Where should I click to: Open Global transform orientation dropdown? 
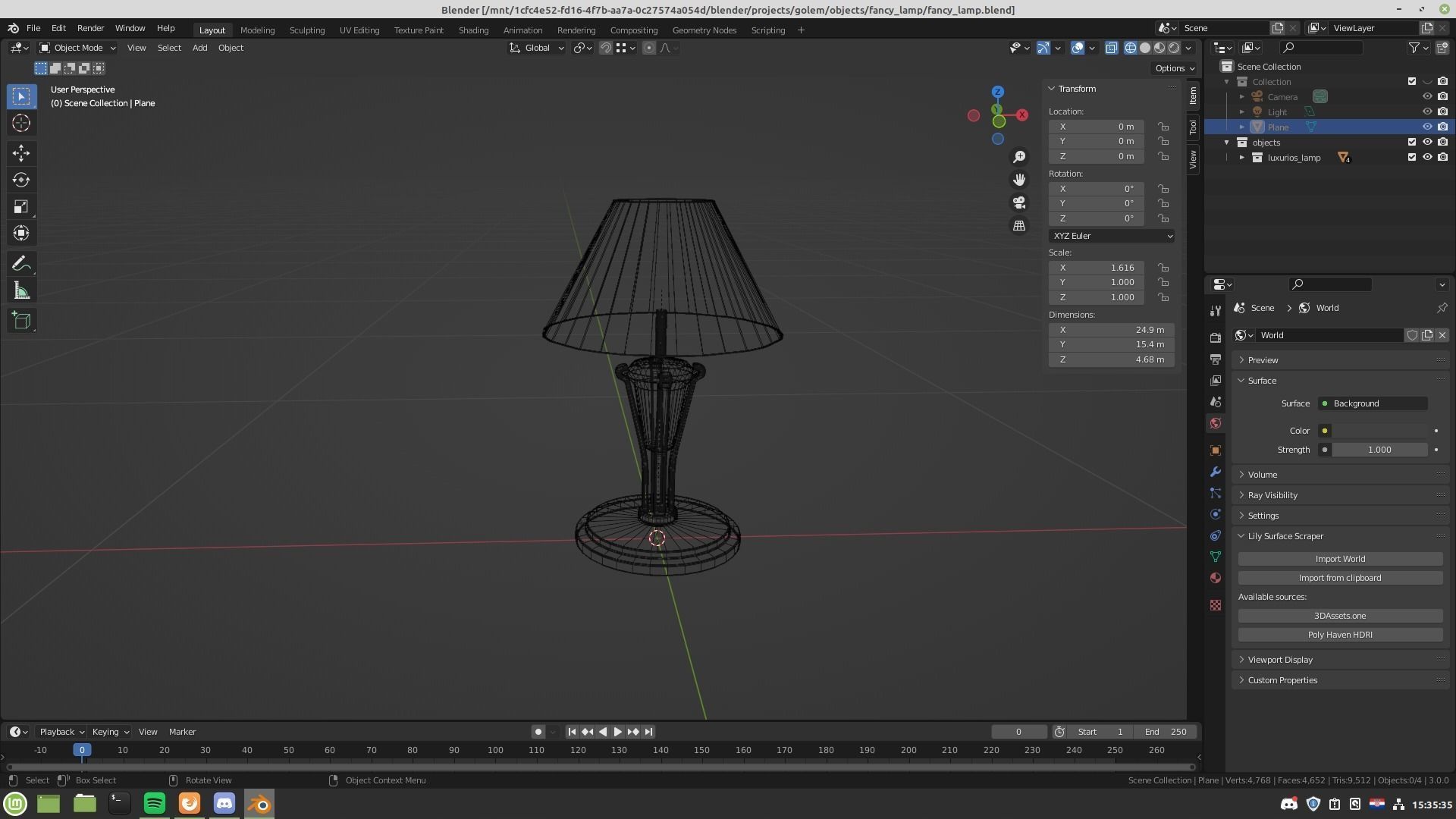click(x=536, y=48)
